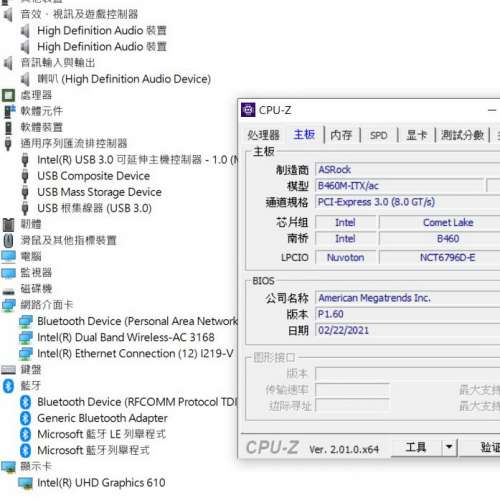Click the Ver. 2.01.0.x64 version text
The height and width of the screenshot is (500, 500).
(x=344, y=449)
